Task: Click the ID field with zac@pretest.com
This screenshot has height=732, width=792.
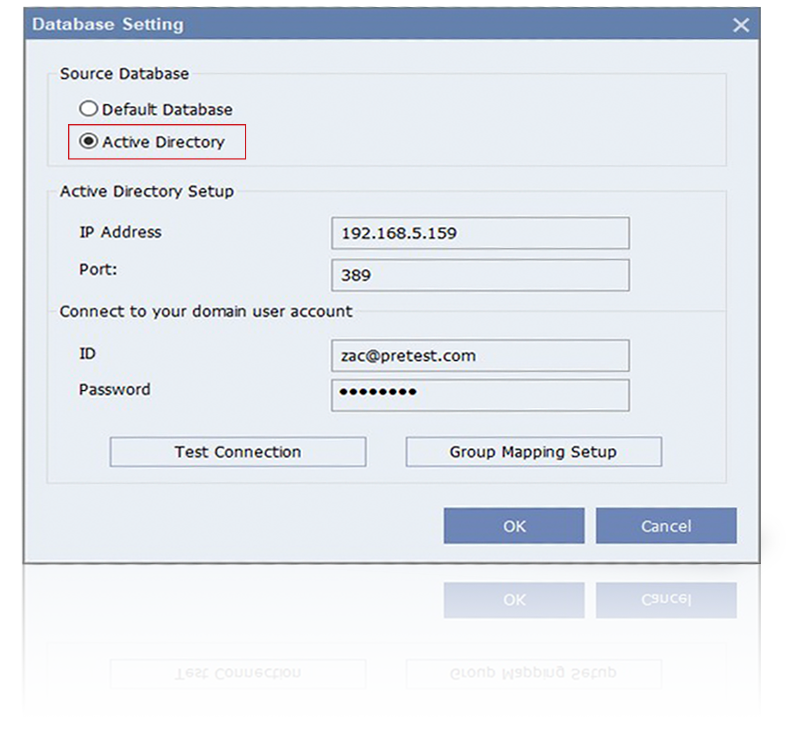Action: (x=480, y=355)
